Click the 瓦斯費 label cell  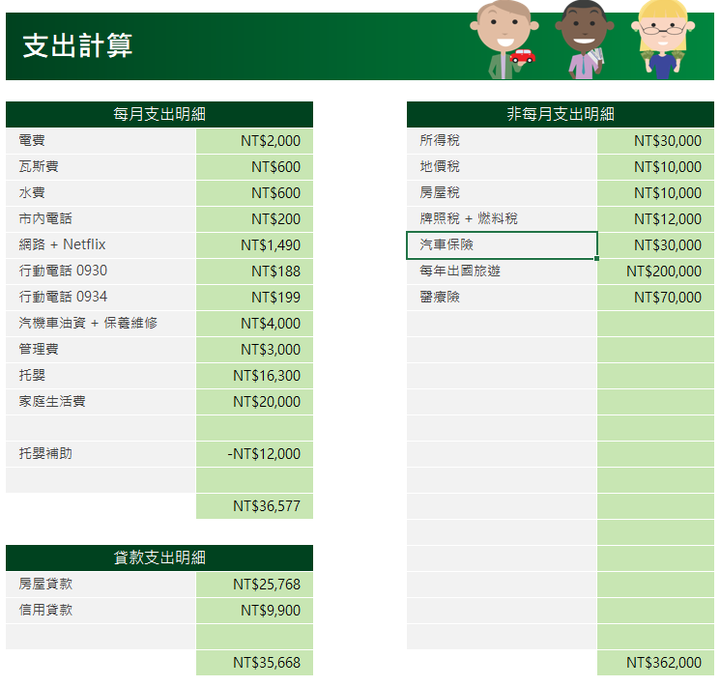tap(101, 167)
